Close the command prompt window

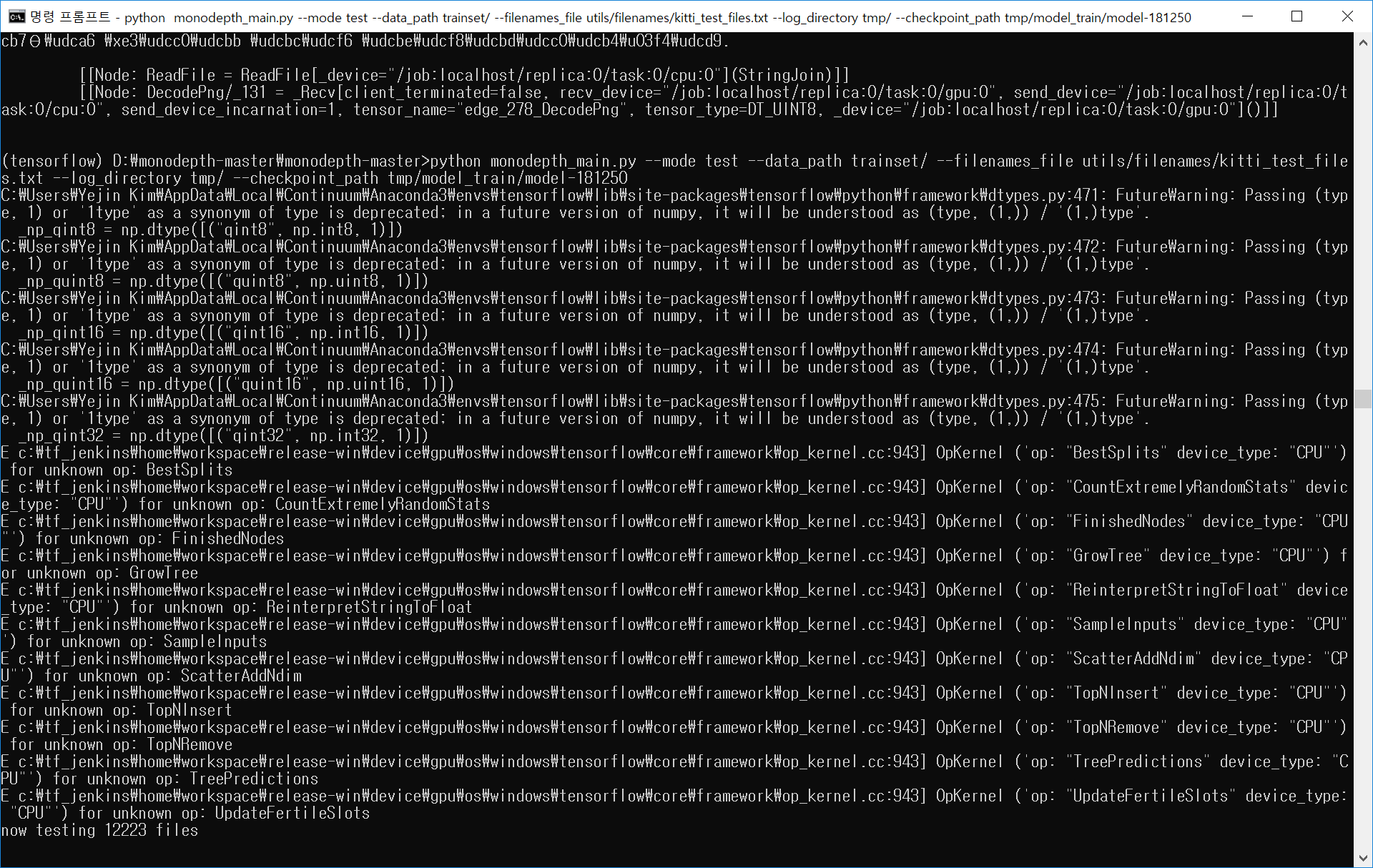[x=1347, y=16]
